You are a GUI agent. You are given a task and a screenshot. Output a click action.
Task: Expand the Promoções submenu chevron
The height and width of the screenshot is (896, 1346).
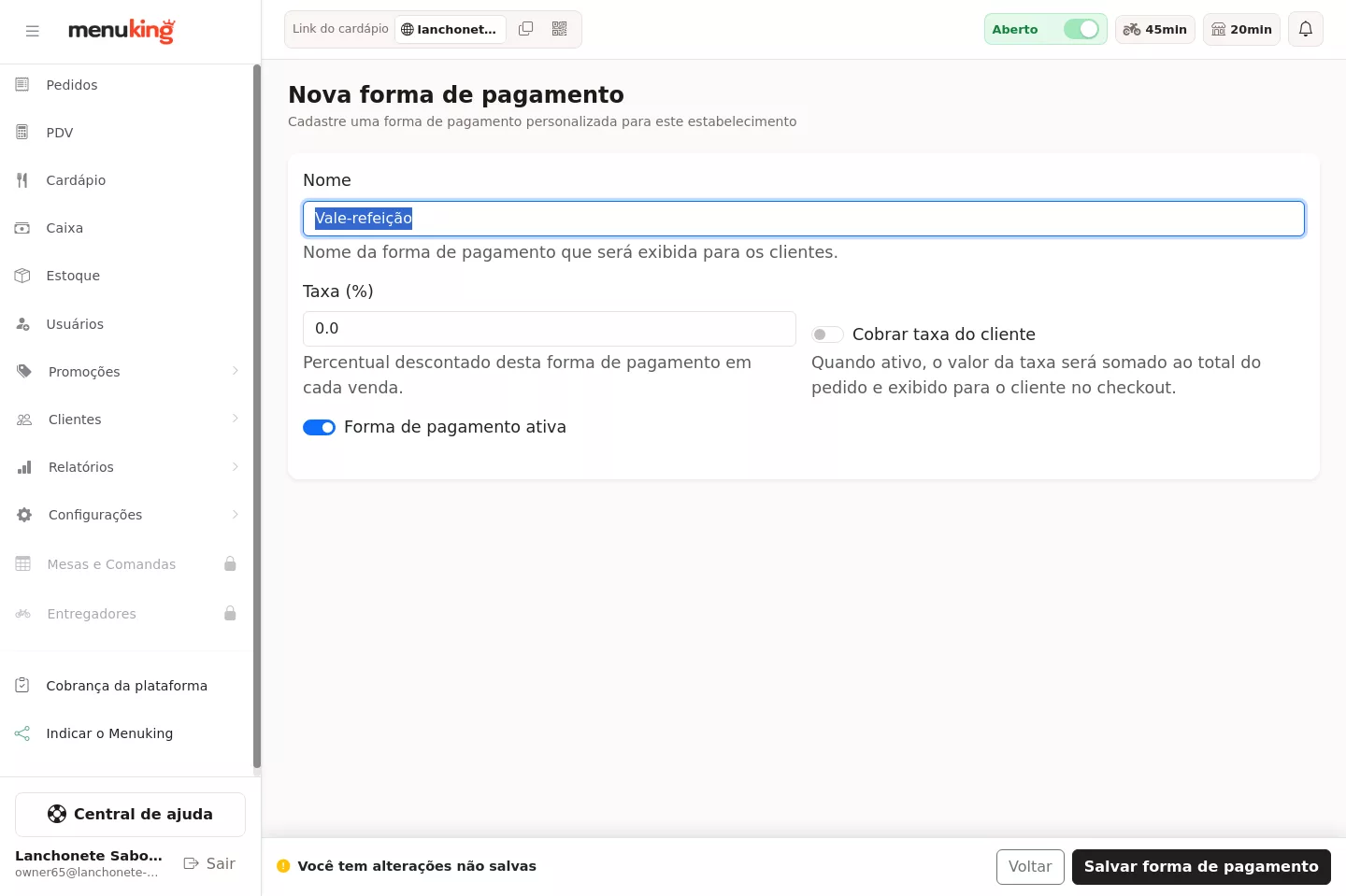point(236,371)
